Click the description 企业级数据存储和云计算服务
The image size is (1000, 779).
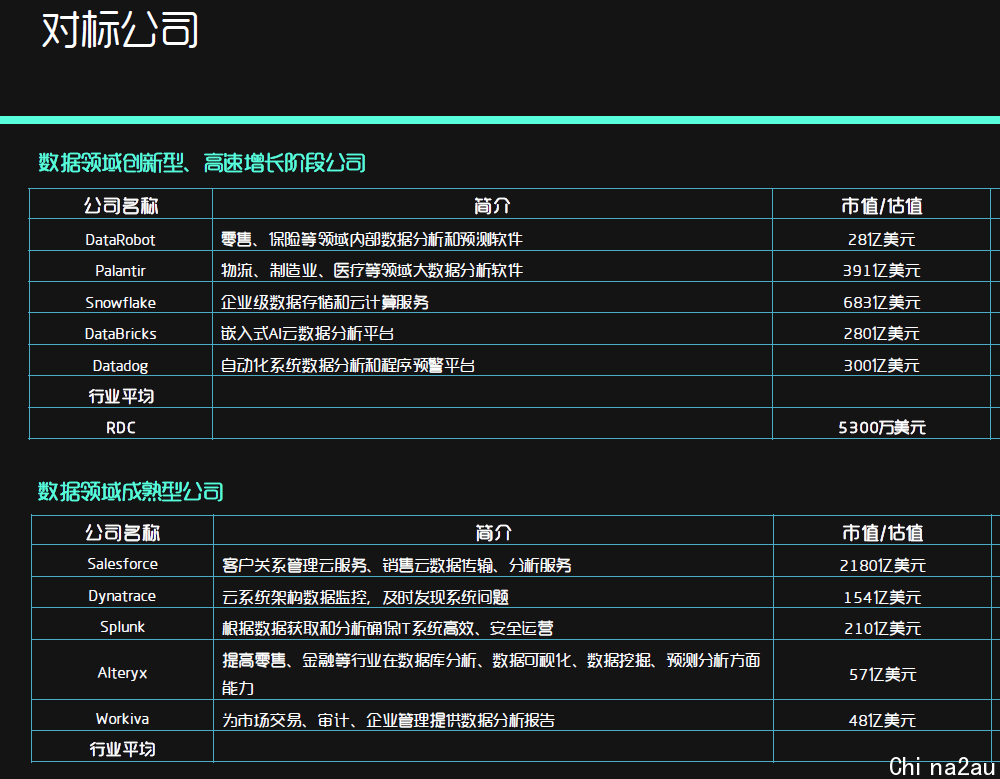point(325,302)
